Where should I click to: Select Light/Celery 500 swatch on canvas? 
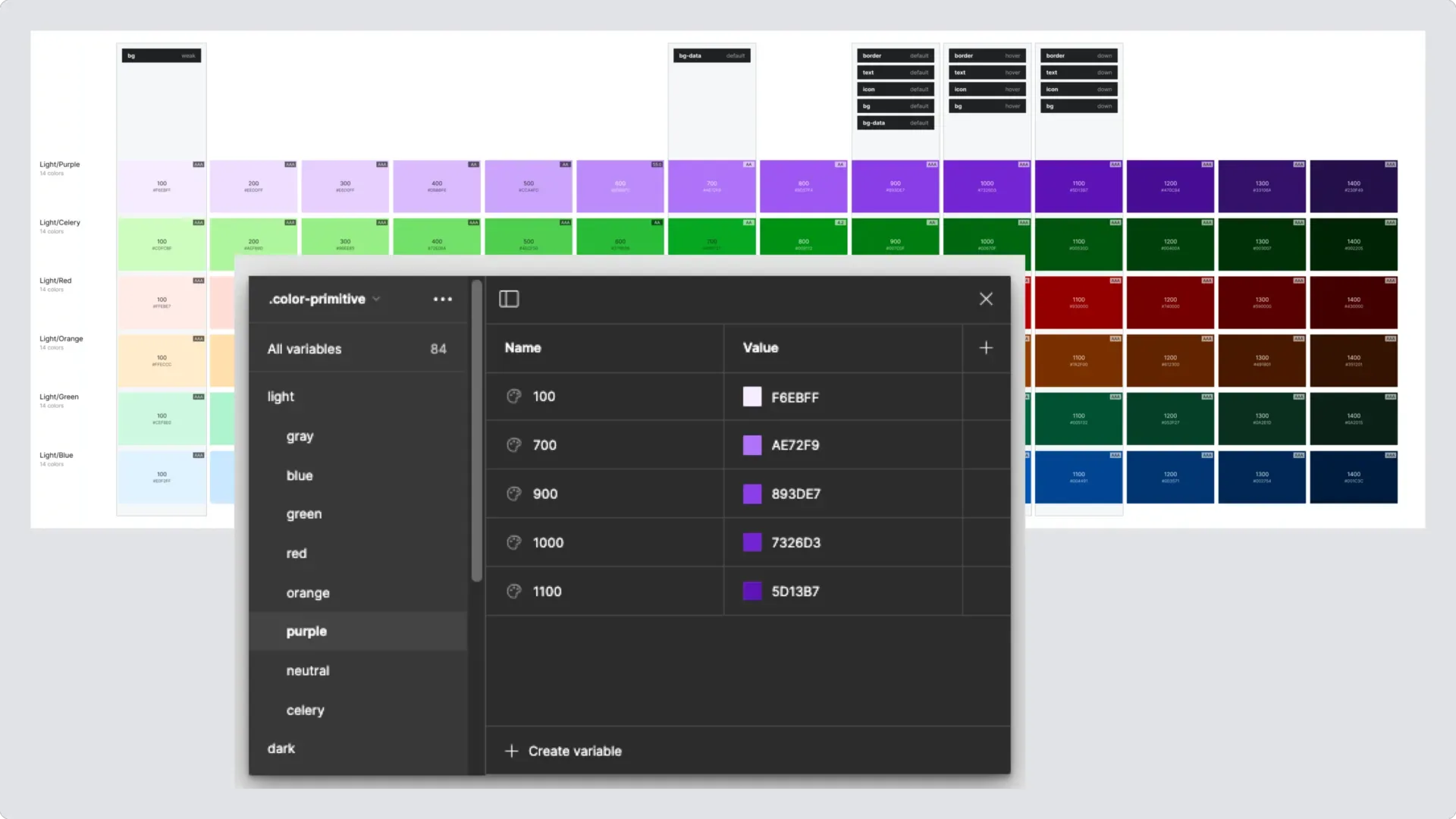529,237
